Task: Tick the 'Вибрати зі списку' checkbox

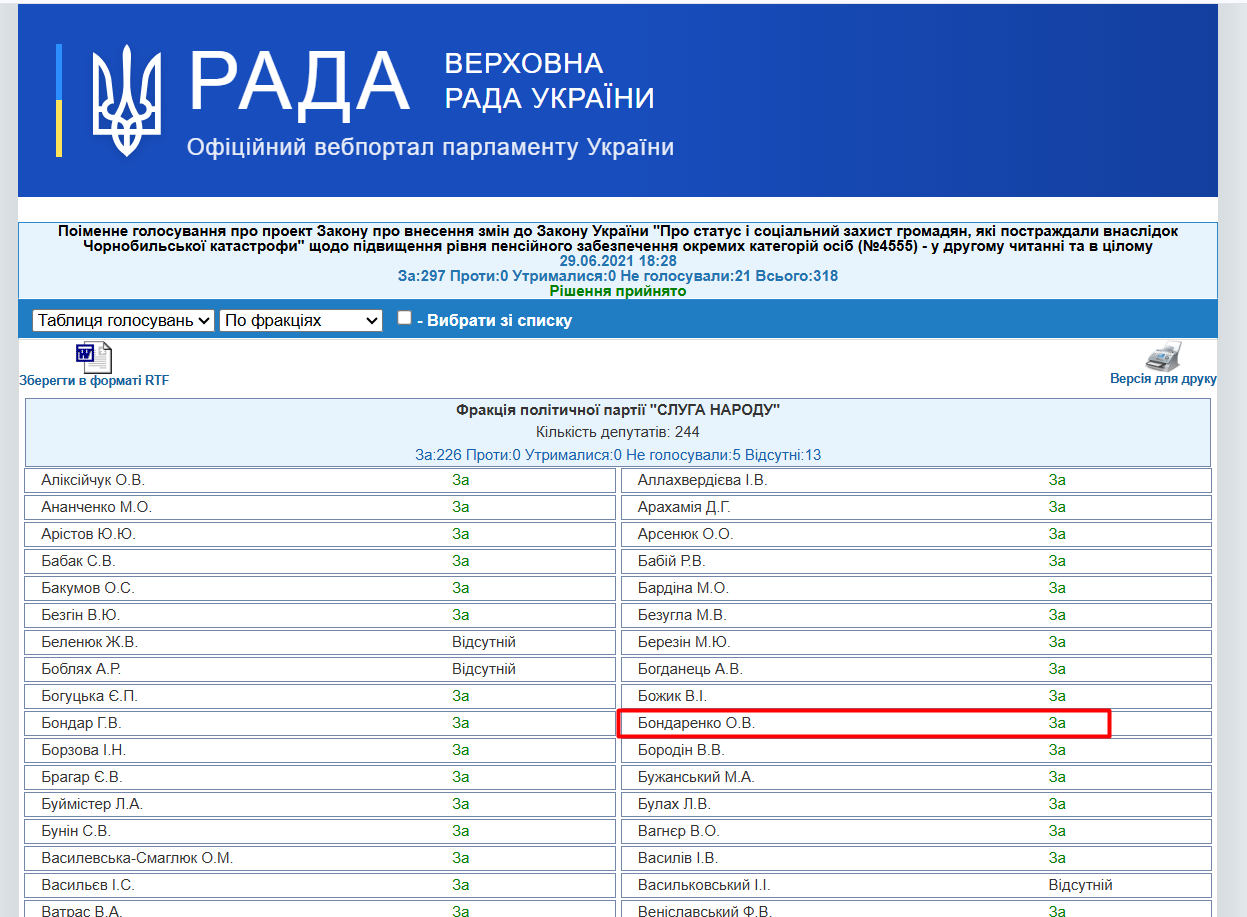Action: (404, 318)
